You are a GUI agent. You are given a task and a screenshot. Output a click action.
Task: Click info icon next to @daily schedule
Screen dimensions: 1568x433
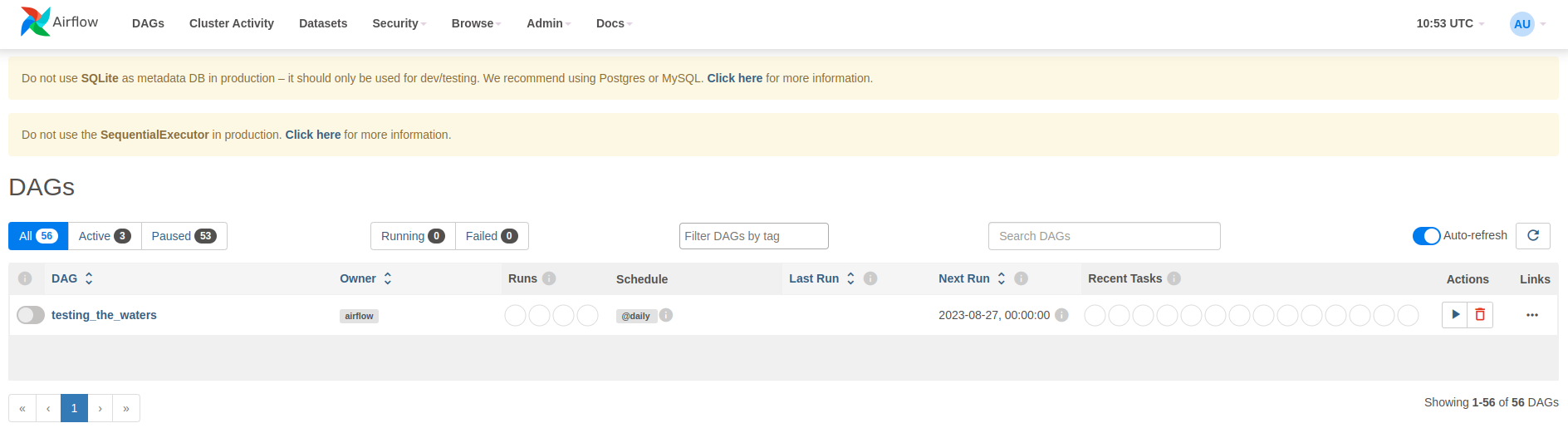666,315
